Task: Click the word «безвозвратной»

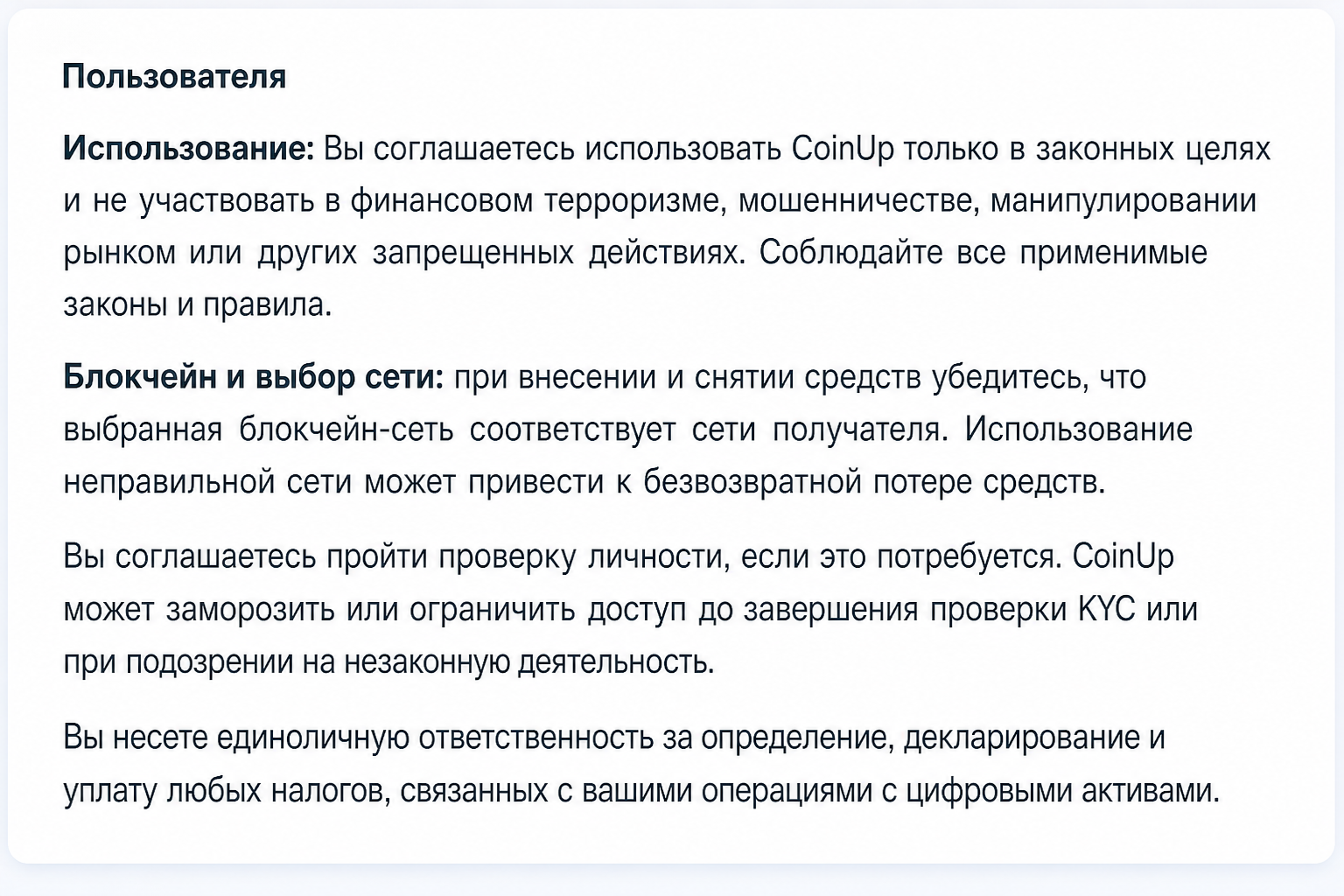Action: 752,482
